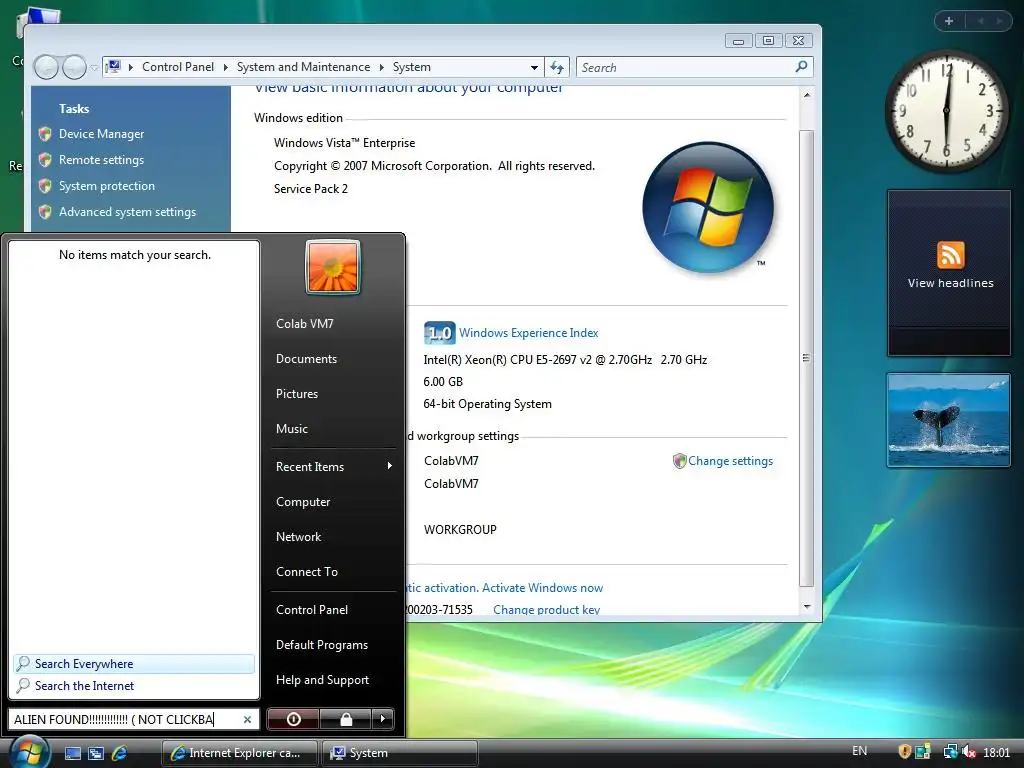Click the Advanced system settings shield icon
This screenshot has width=1024, height=768.
click(45, 212)
